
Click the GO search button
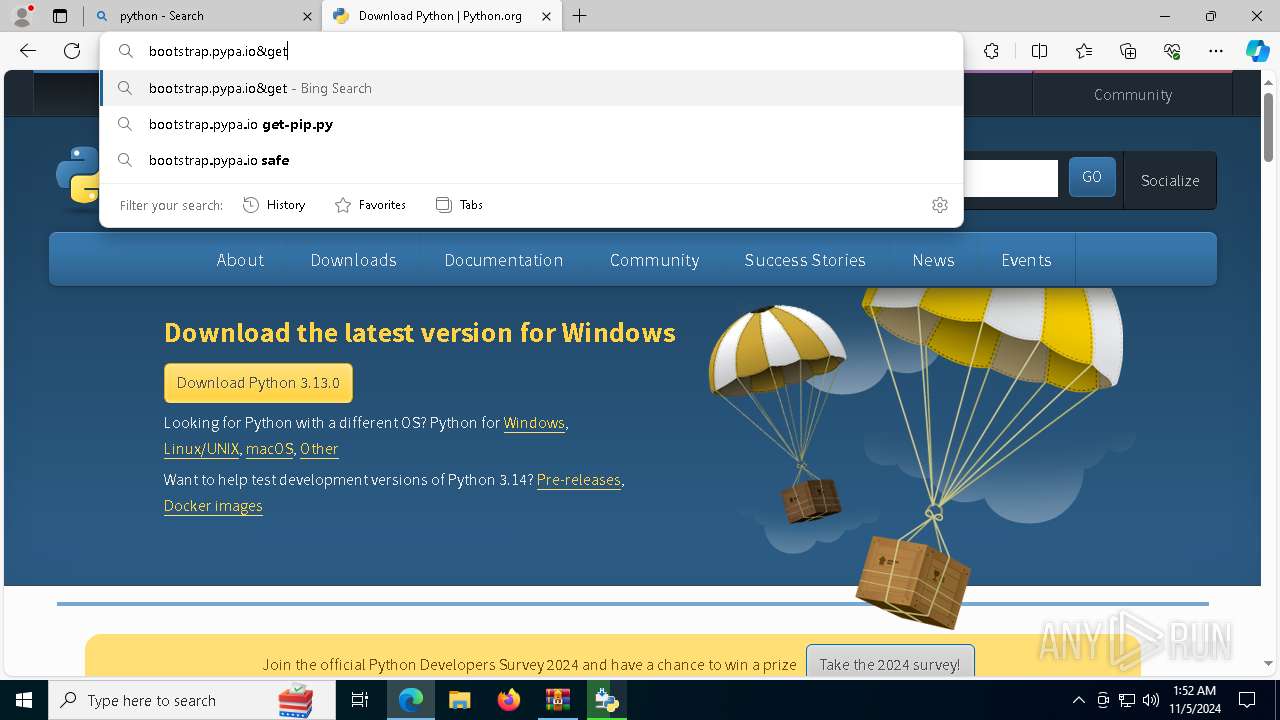tap(1092, 177)
